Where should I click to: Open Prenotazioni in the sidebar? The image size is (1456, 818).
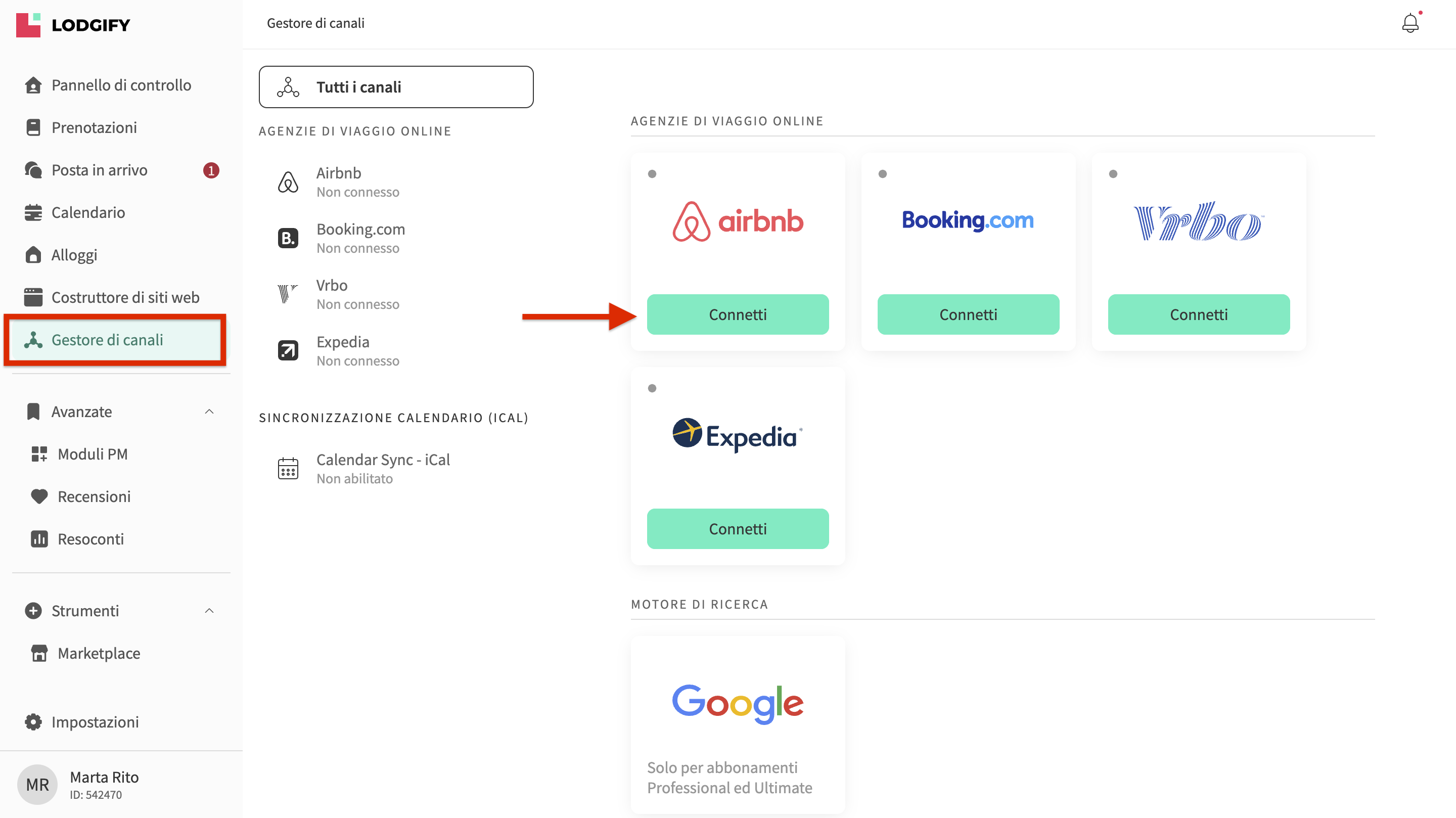point(94,128)
